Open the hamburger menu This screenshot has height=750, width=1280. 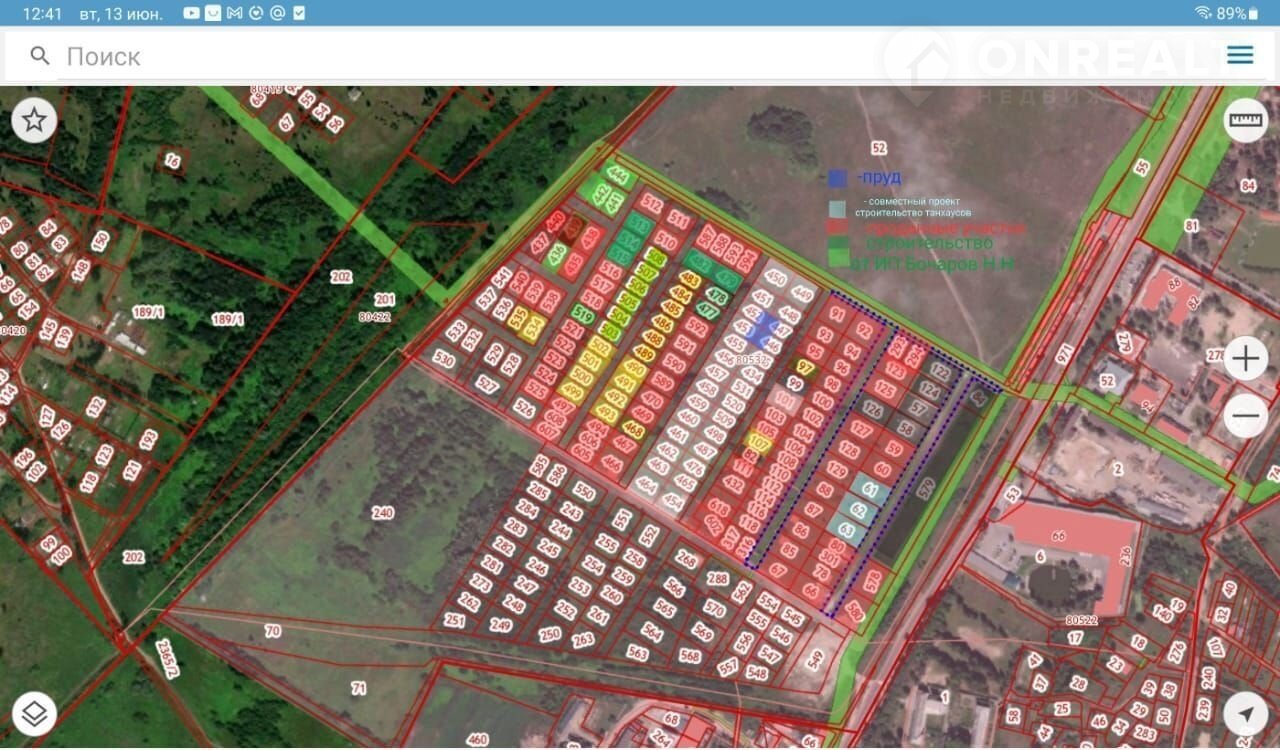(x=1240, y=55)
